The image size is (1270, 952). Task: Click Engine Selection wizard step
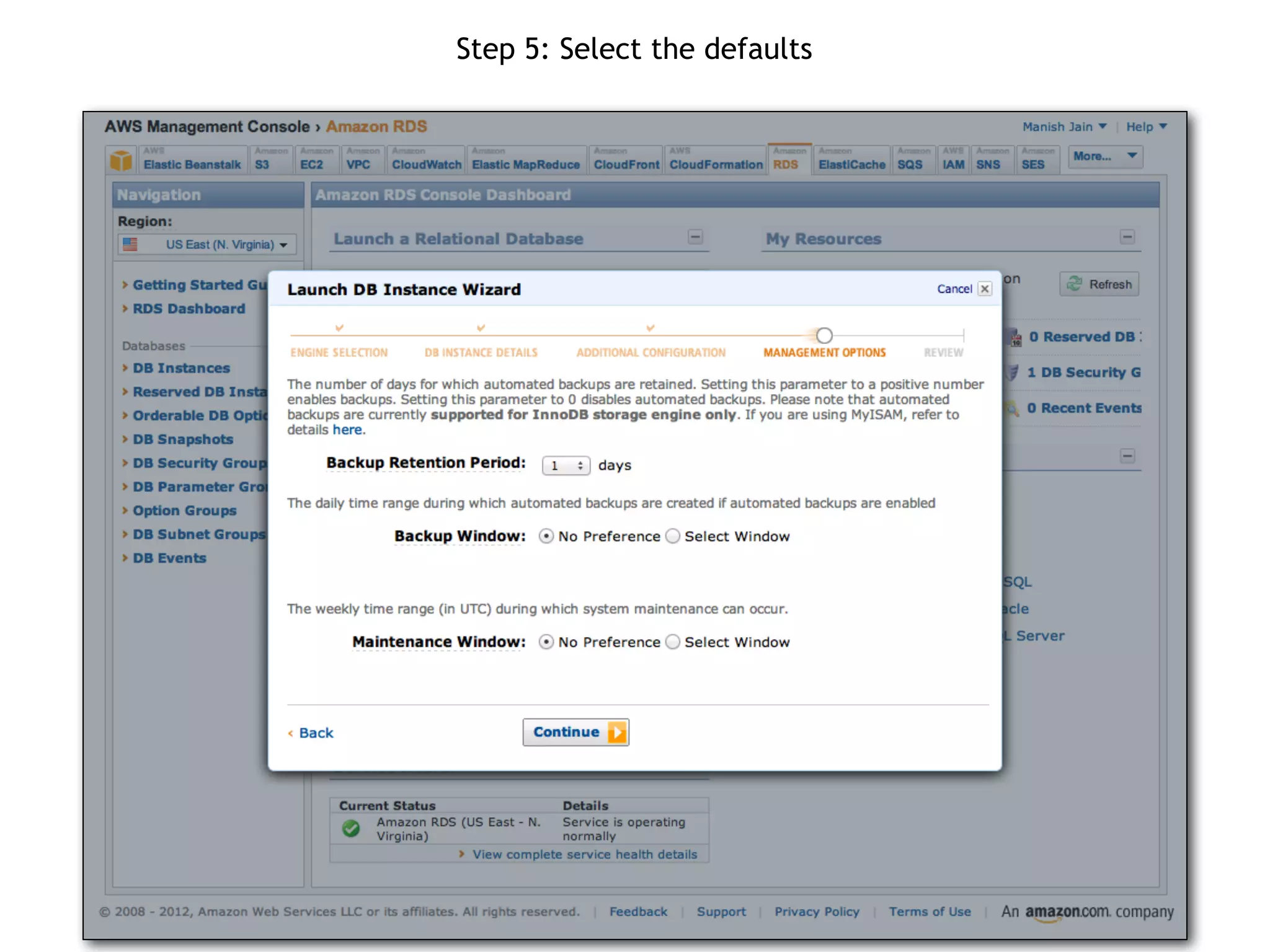click(339, 353)
